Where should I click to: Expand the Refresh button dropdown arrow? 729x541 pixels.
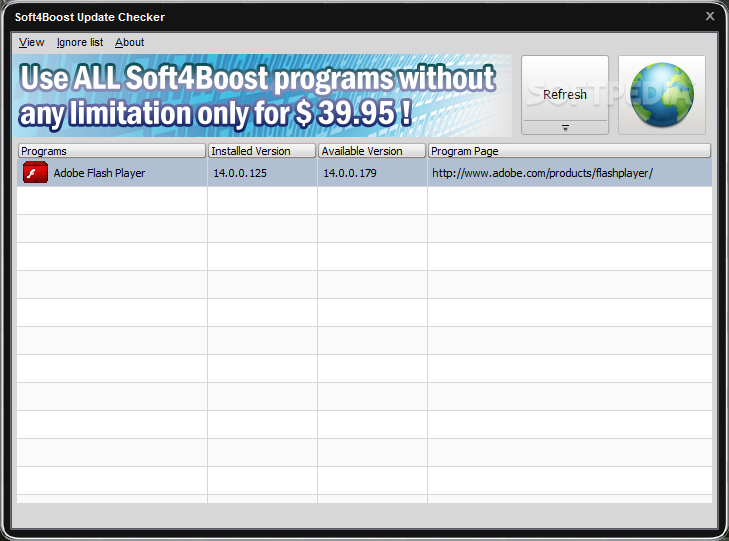click(x=565, y=127)
